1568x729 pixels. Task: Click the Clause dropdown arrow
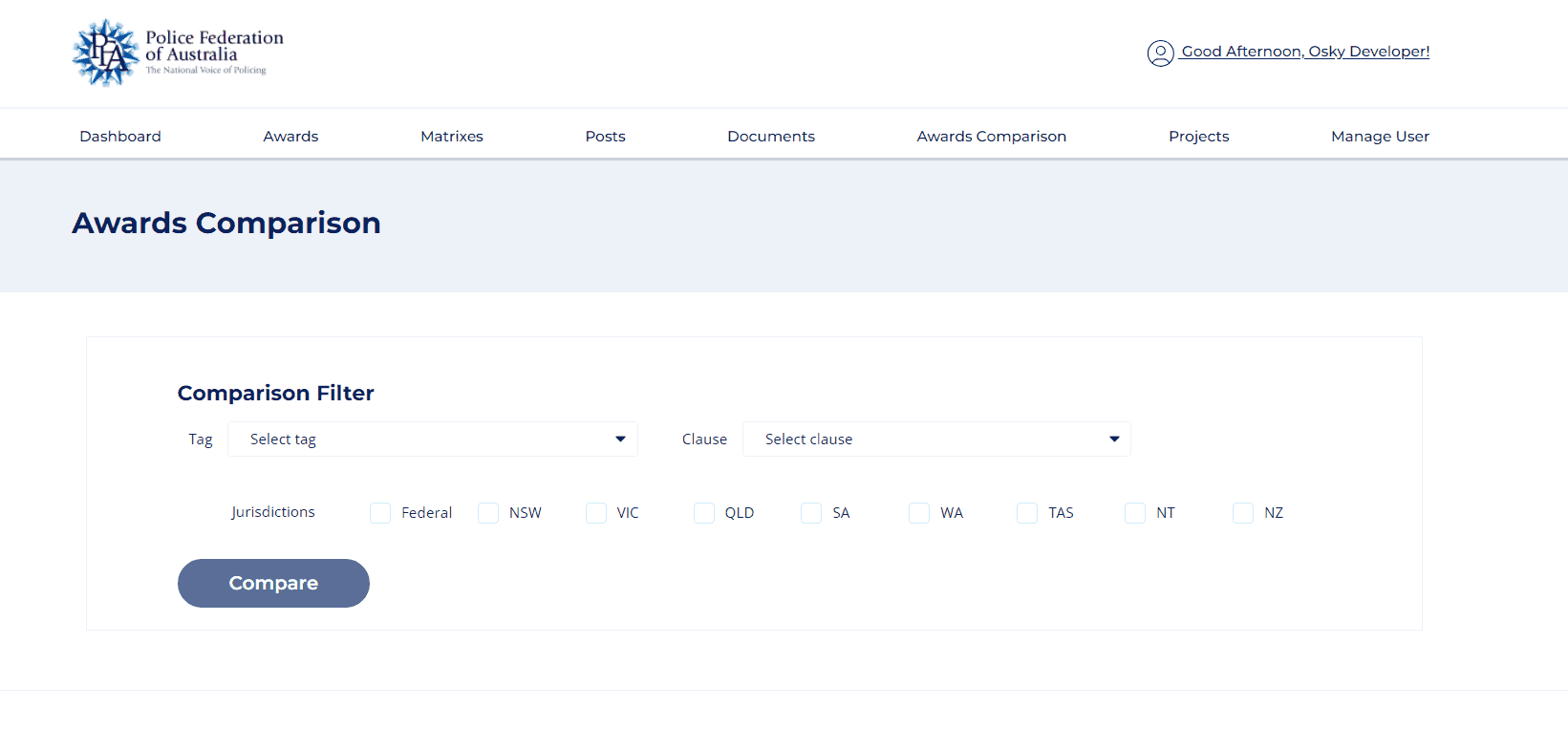pyautogui.click(x=1114, y=440)
